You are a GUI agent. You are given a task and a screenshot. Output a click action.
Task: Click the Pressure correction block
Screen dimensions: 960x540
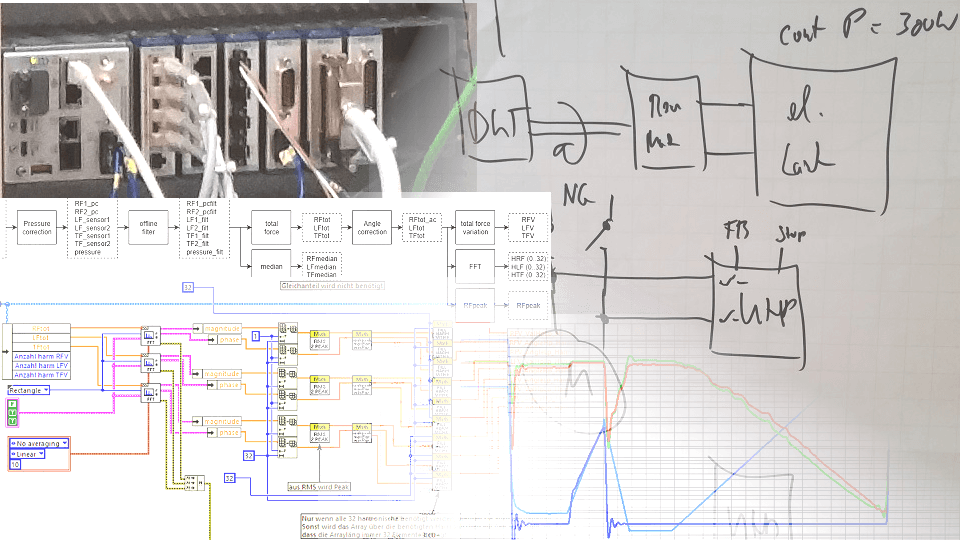pyautogui.click(x=37, y=228)
